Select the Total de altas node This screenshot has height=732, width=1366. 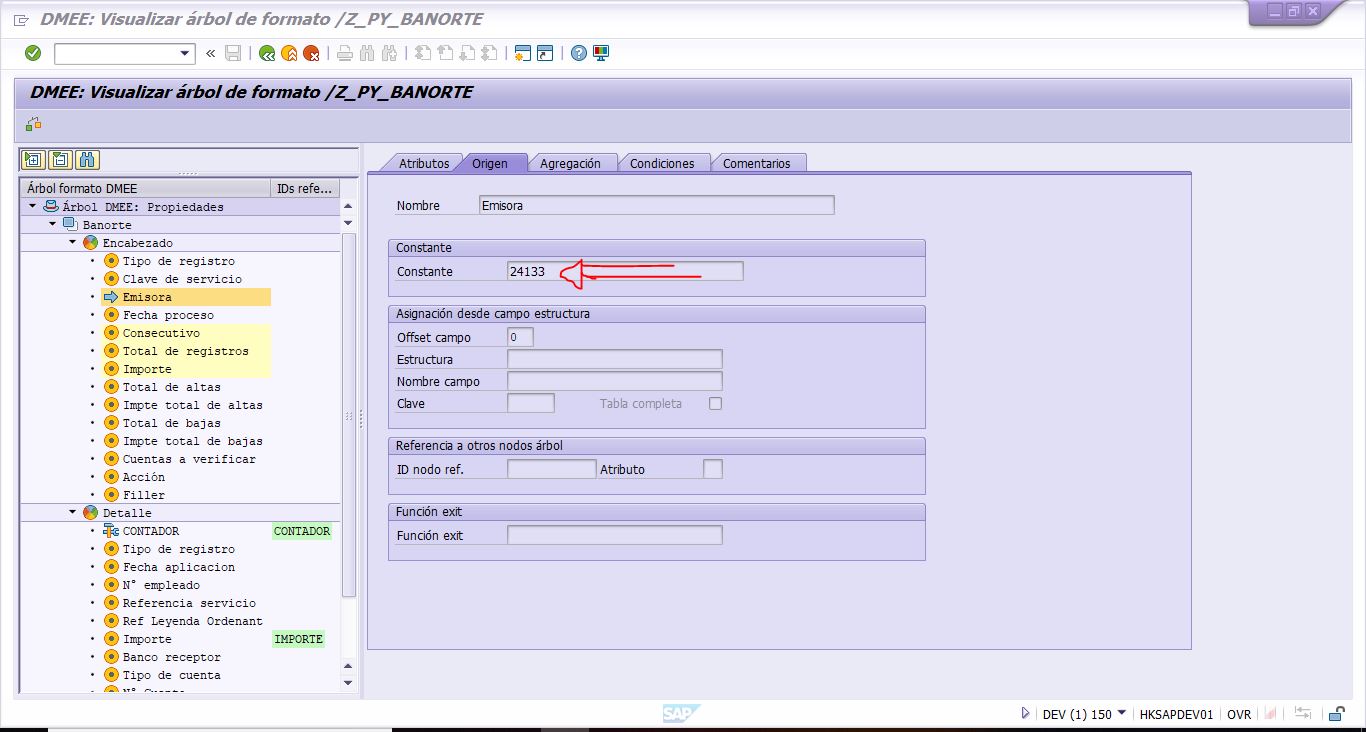click(x=171, y=387)
